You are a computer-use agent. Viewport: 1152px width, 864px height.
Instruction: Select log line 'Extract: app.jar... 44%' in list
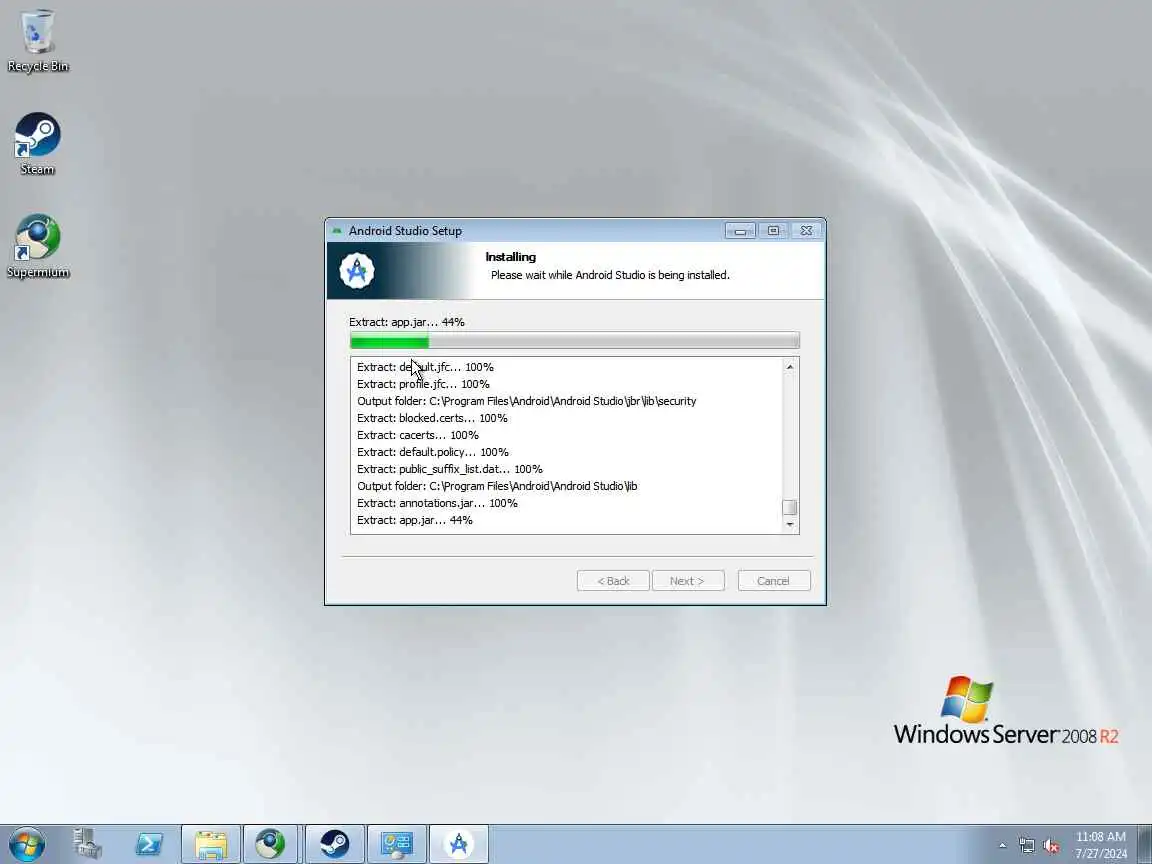coord(415,520)
